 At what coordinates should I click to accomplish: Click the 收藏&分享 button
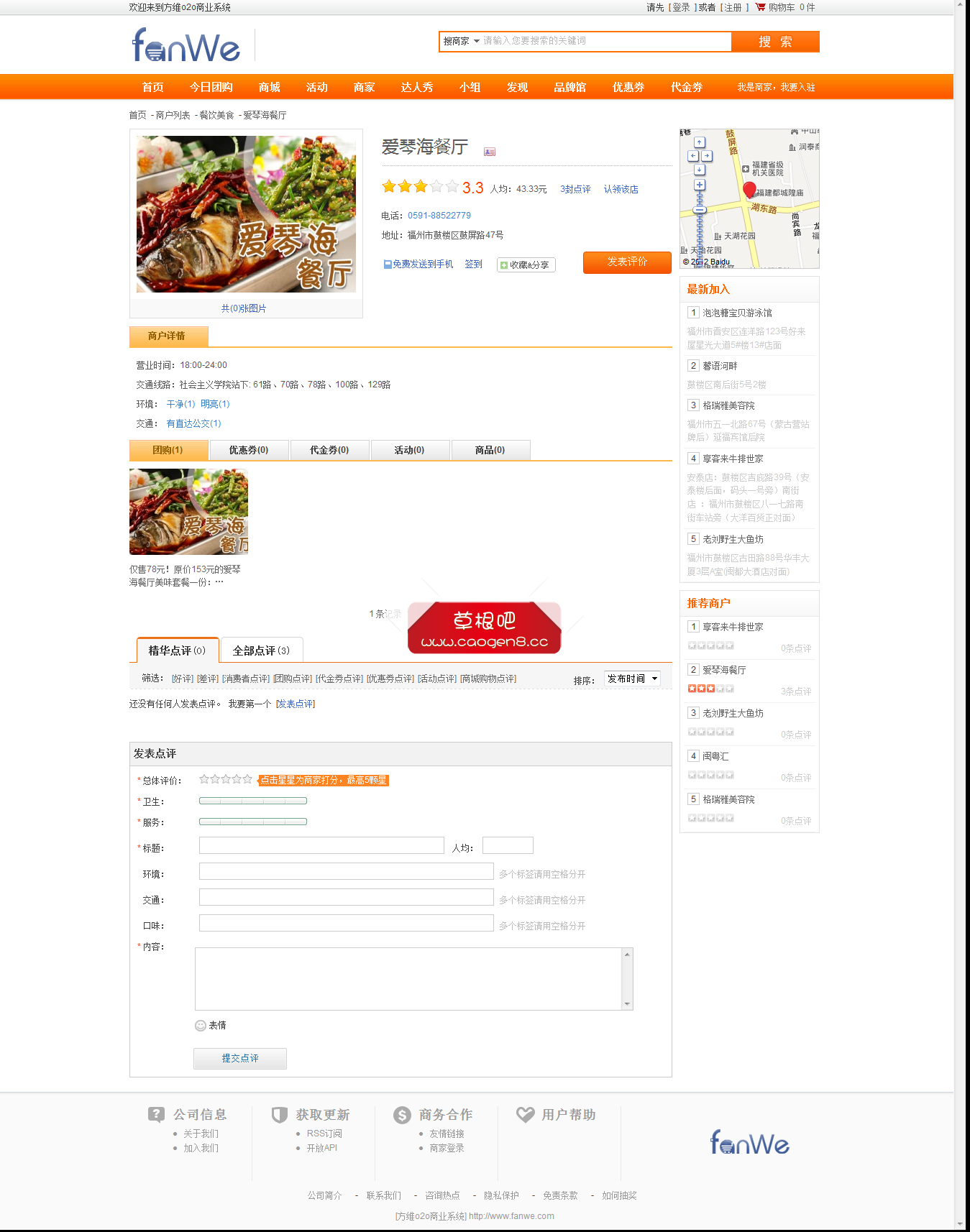[x=526, y=265]
